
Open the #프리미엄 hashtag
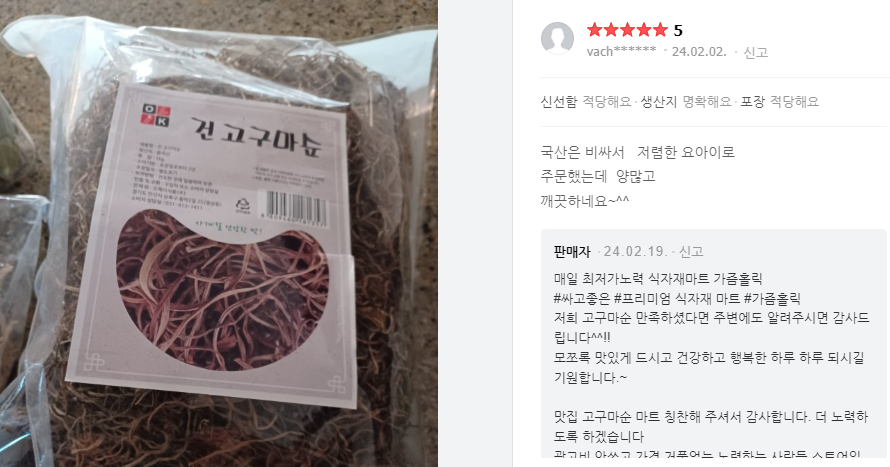tap(640, 298)
